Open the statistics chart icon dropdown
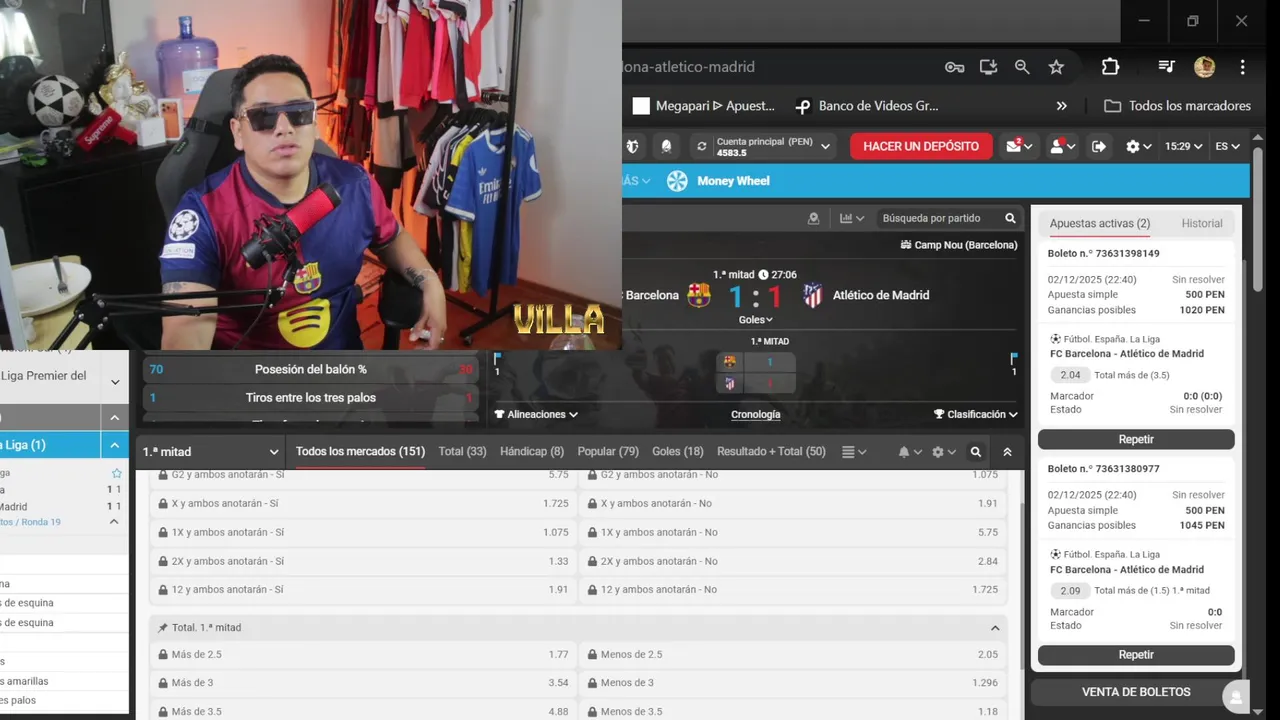This screenshot has height=720, width=1280. pyautogui.click(x=852, y=218)
